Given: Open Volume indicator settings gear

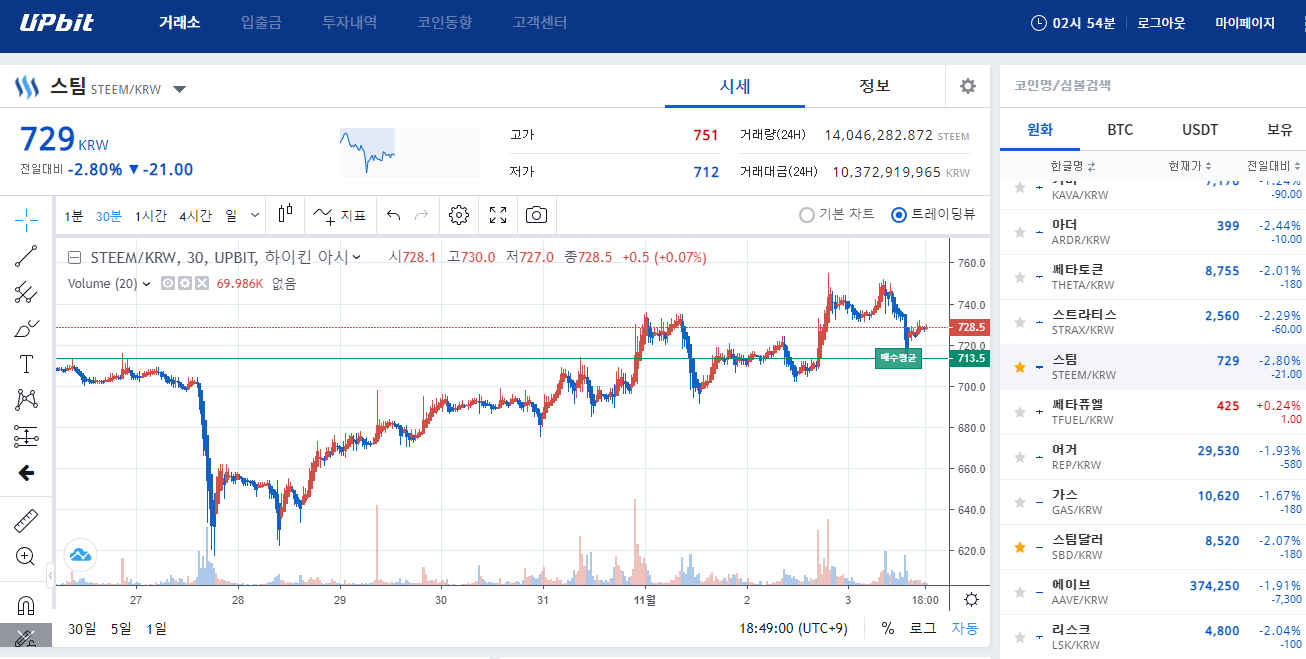Looking at the screenshot, I should pos(185,284).
